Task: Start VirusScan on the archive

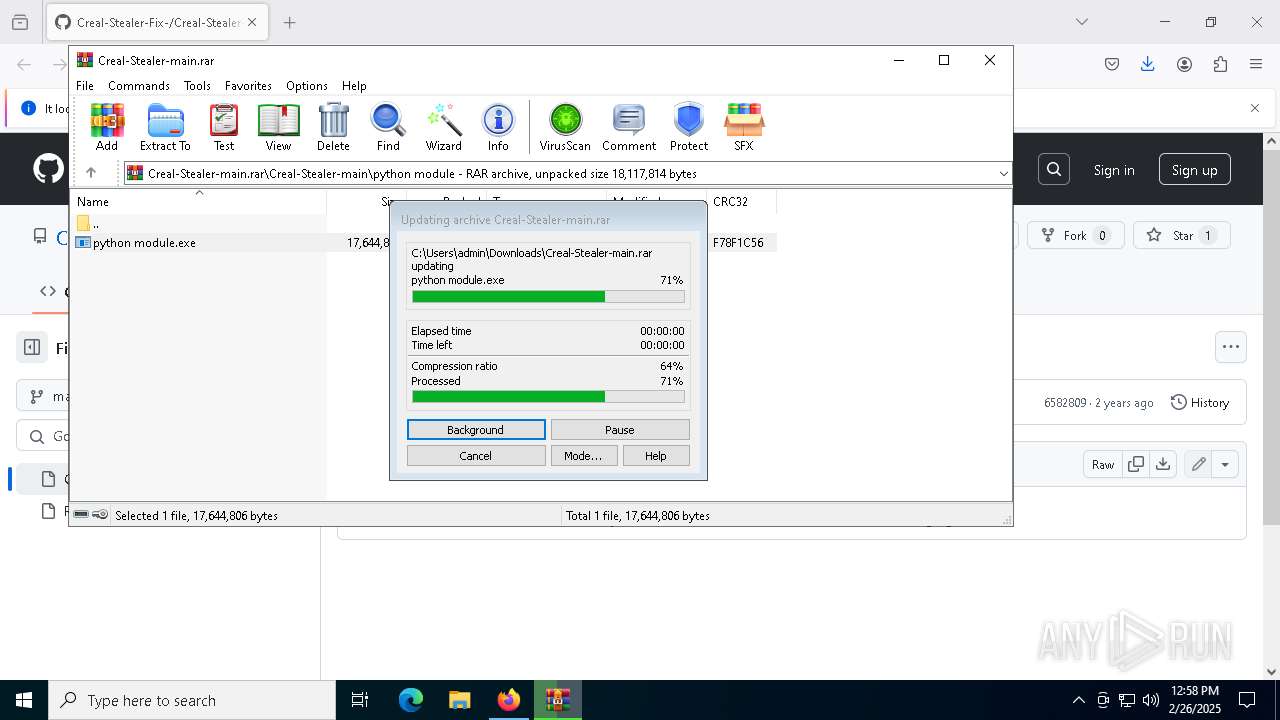Action: point(565,127)
